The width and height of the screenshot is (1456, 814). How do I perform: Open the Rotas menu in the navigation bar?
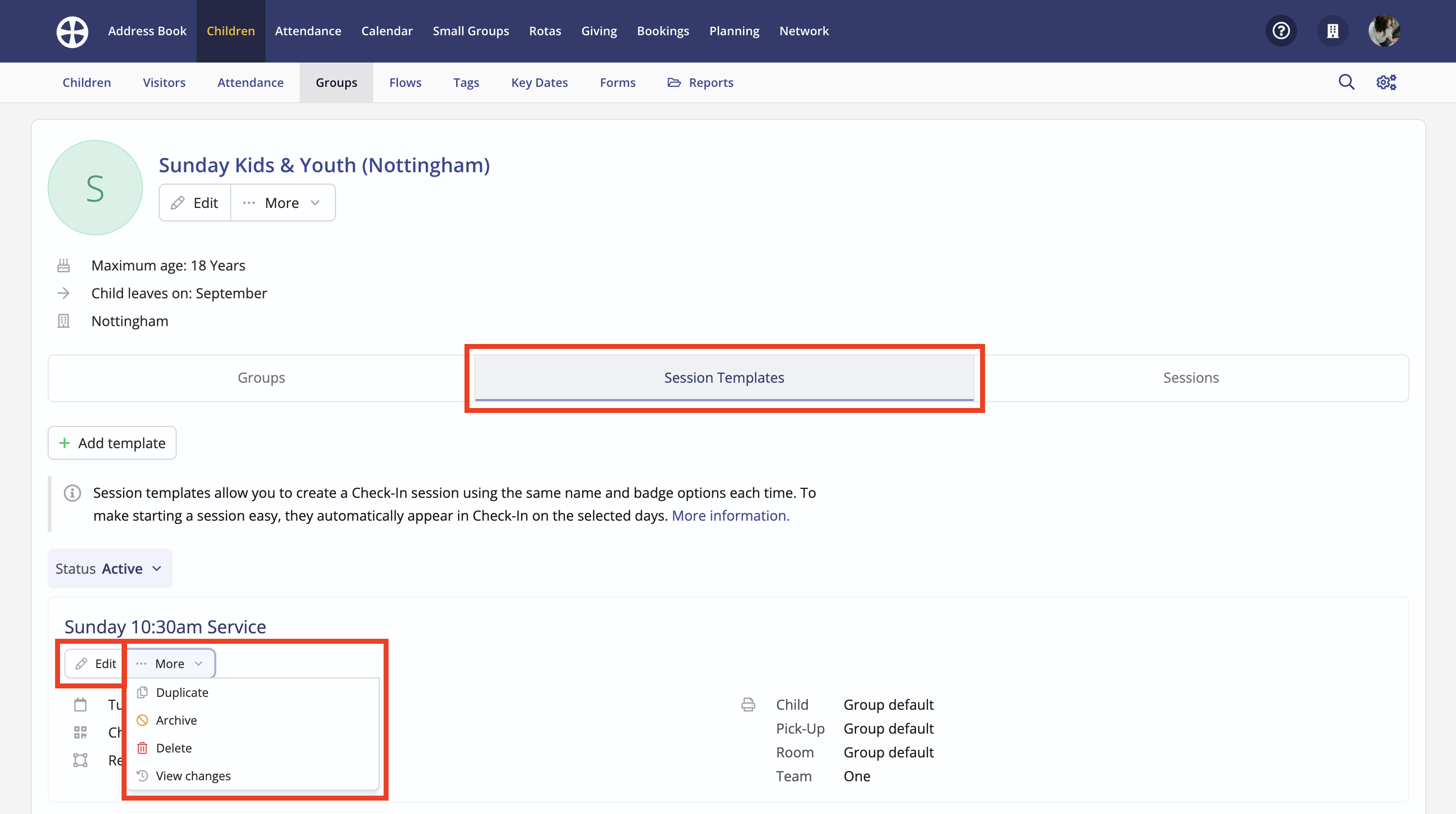[544, 31]
